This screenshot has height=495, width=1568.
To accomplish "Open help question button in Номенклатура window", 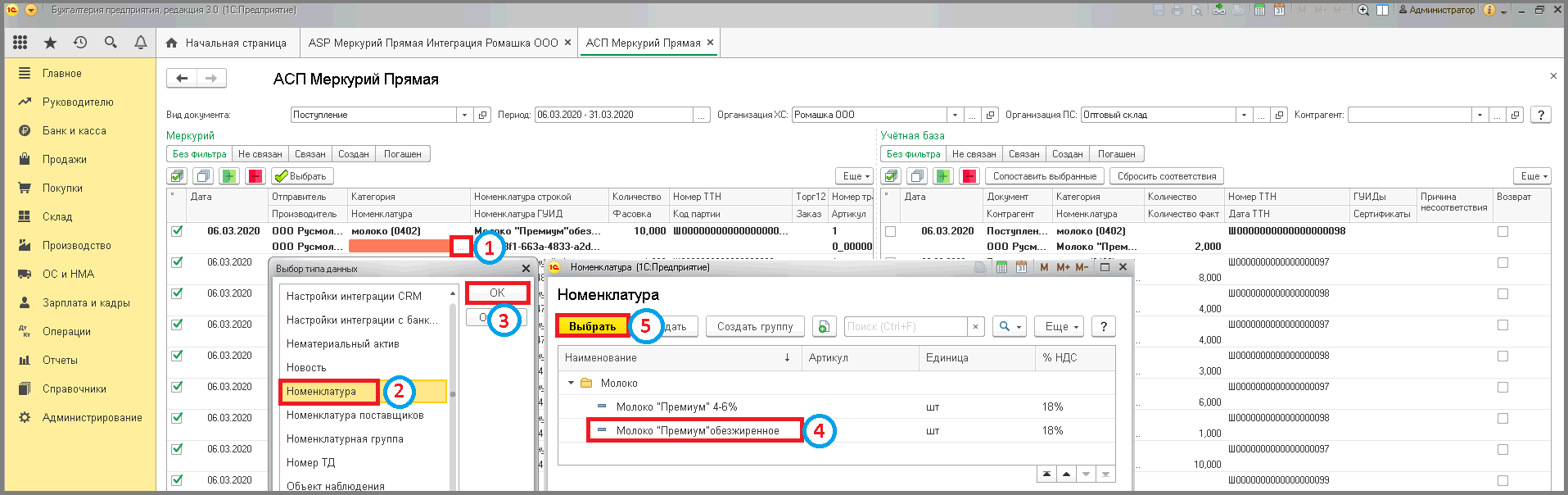I will [x=1104, y=326].
